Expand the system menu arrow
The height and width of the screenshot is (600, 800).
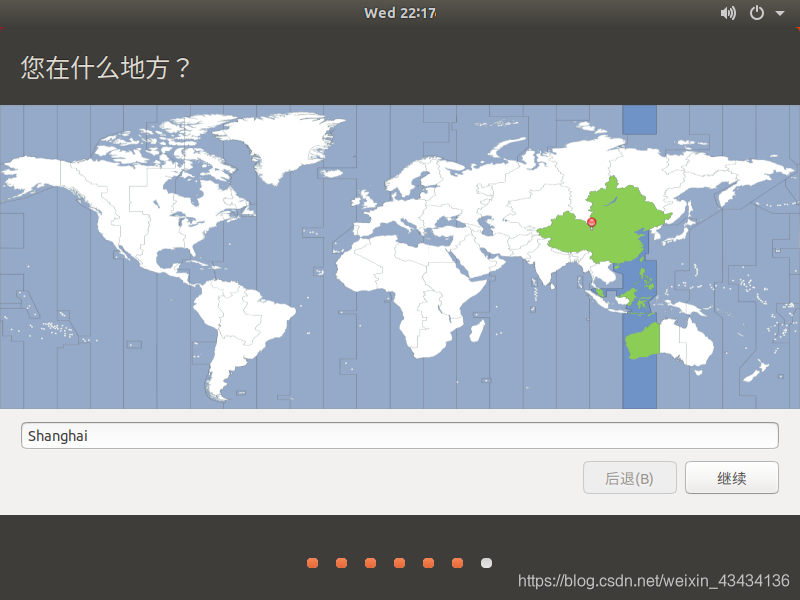pyautogui.click(x=780, y=13)
